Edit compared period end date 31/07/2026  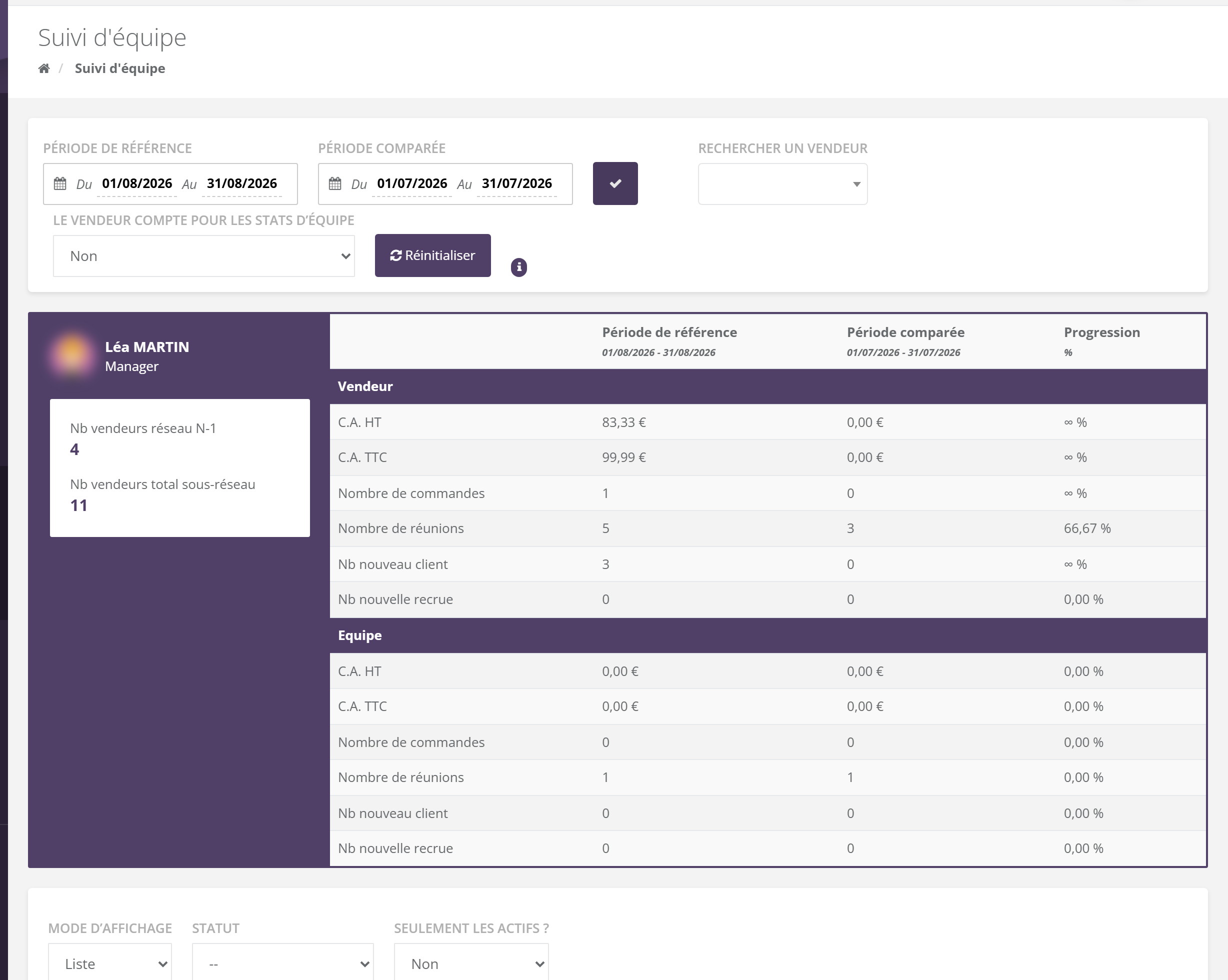[516, 183]
